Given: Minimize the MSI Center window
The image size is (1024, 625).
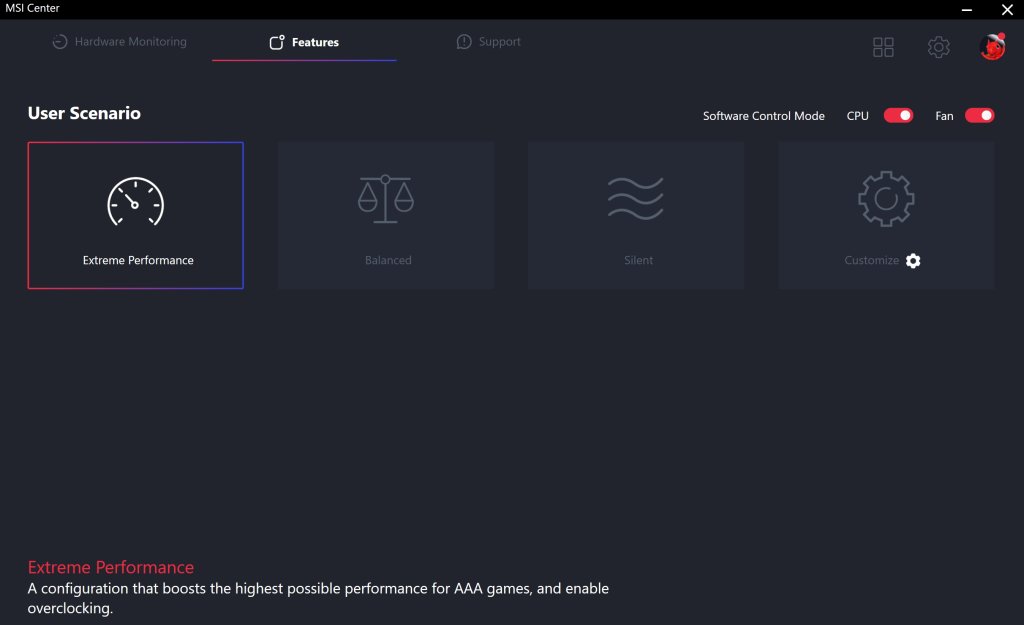Looking at the screenshot, I should tap(967, 10).
